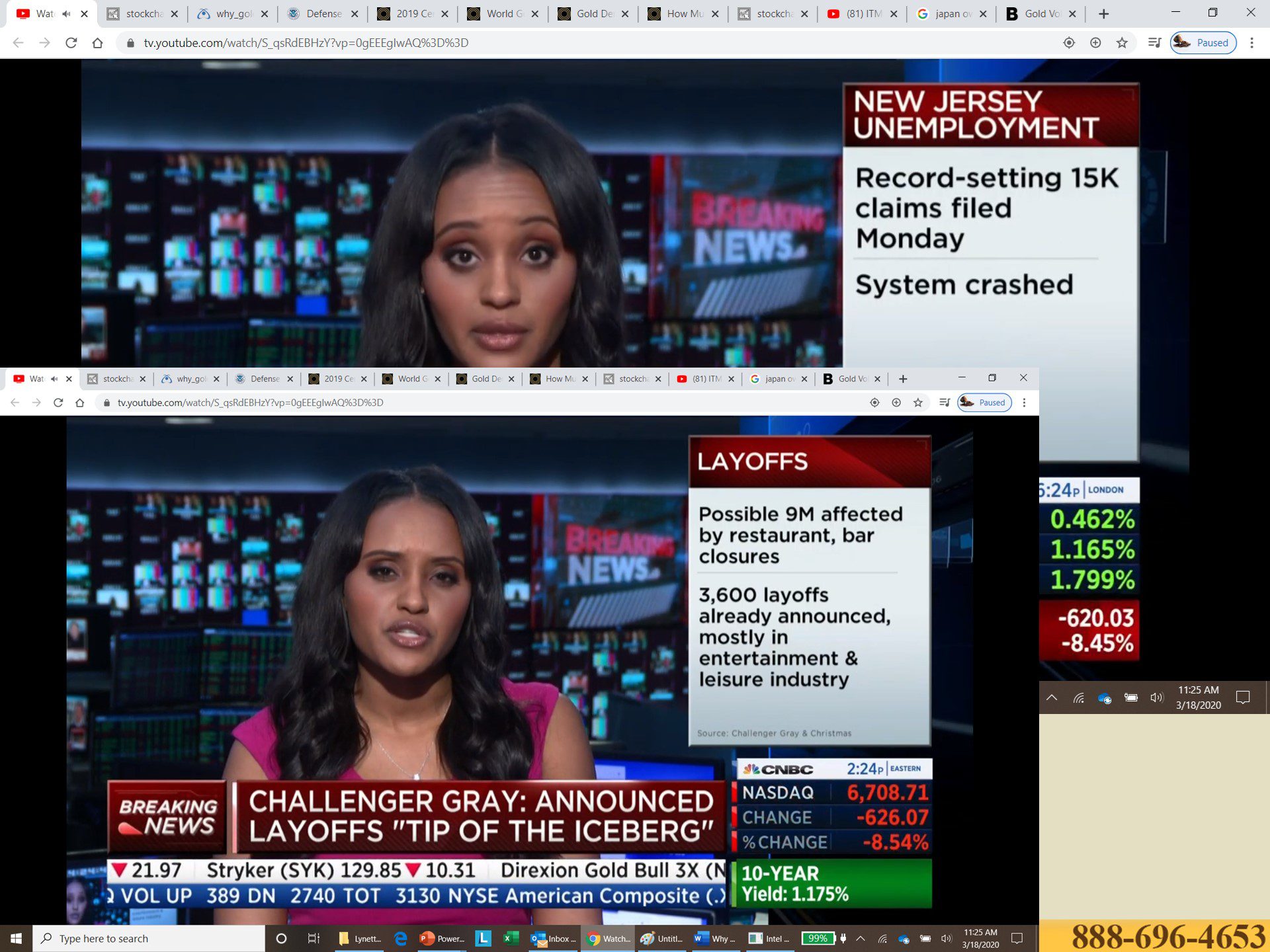
Task: Click the home icon in lower browser window
Action: (80, 403)
